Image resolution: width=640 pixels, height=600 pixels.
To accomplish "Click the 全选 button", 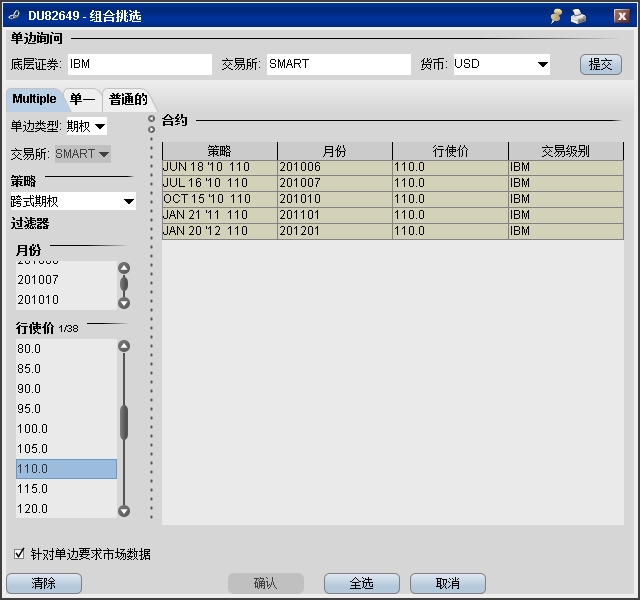I will tap(362, 583).
